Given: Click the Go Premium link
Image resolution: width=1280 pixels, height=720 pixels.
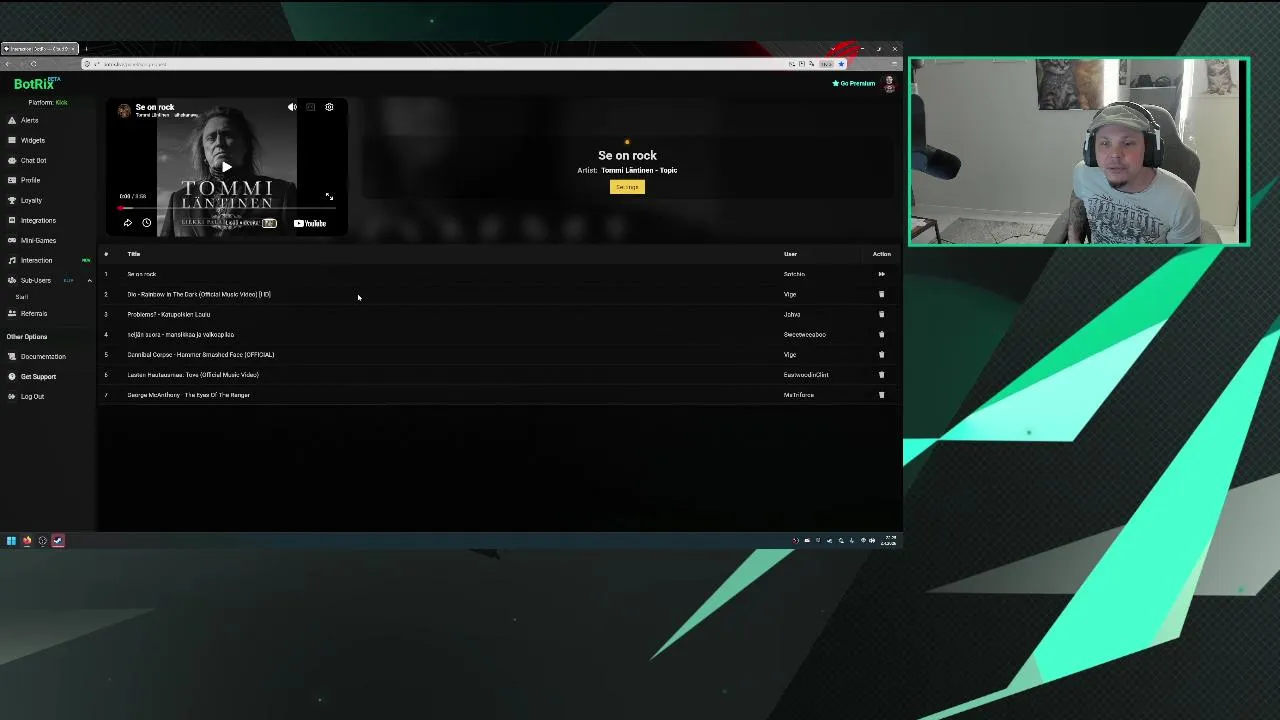Looking at the screenshot, I should coord(854,83).
